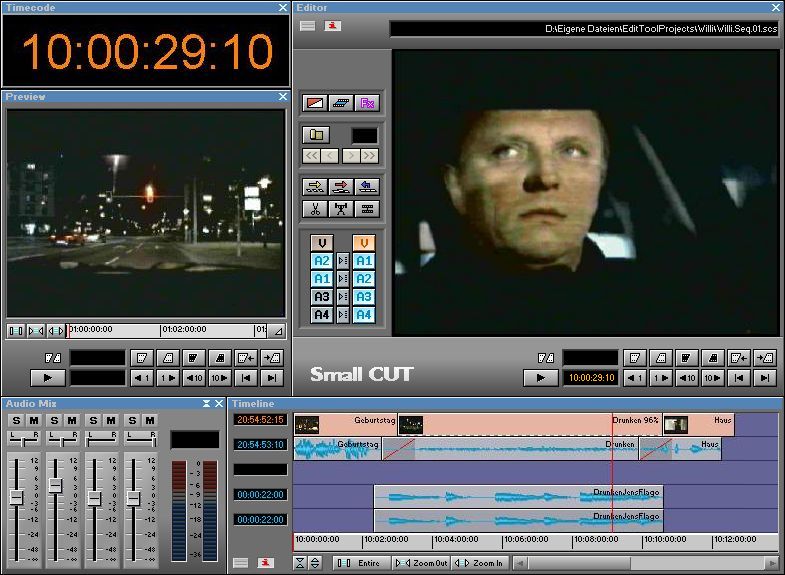This screenshot has height=575, width=785.
Task: Toggle orange record V track button
Action: (364, 243)
